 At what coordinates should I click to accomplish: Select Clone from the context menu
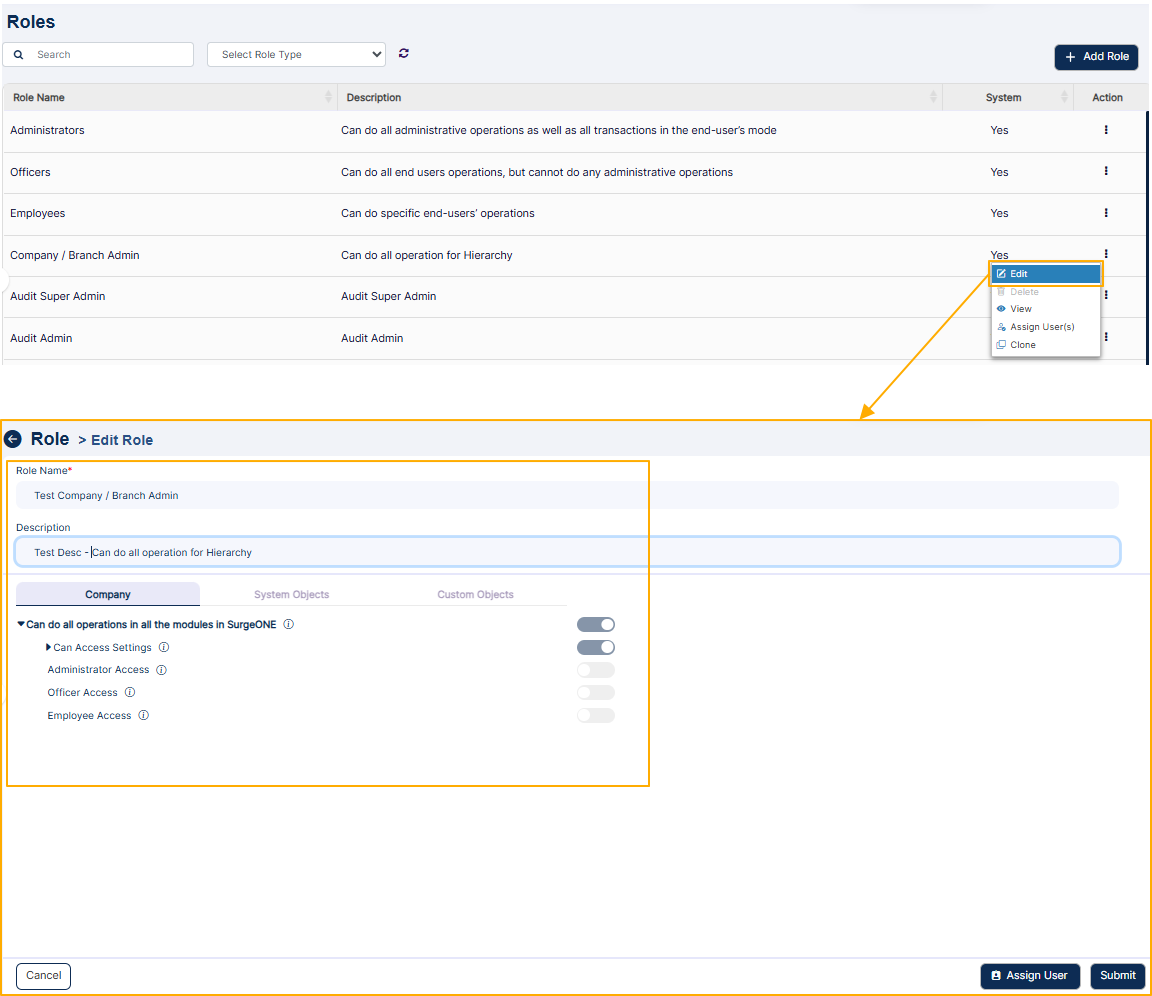(1022, 344)
